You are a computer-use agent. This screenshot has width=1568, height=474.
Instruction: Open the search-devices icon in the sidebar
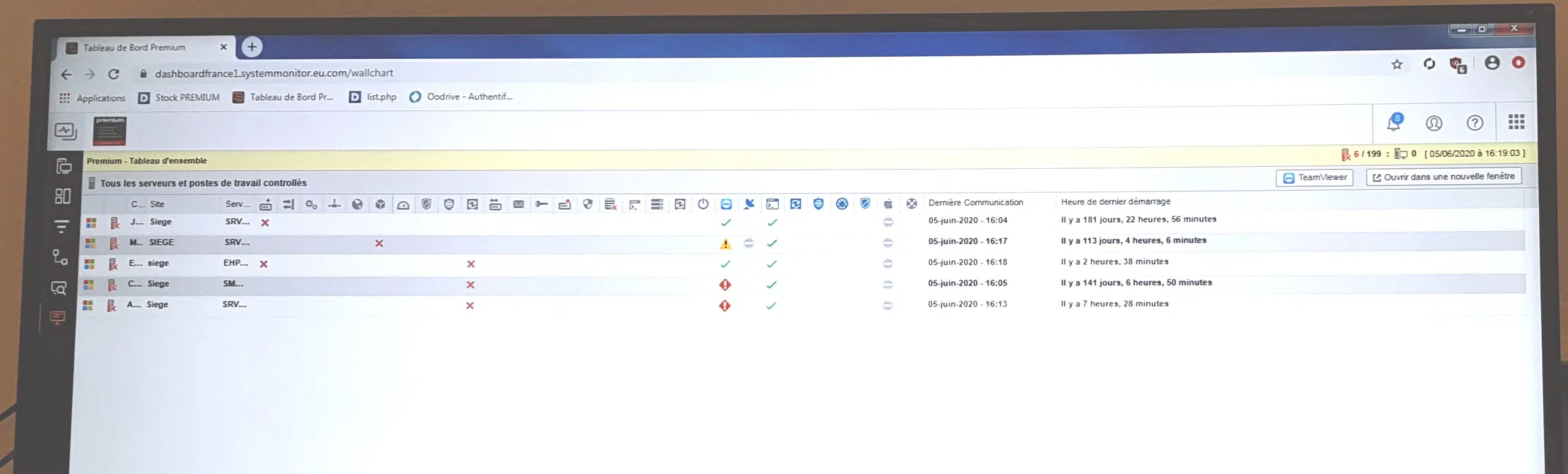click(x=59, y=287)
